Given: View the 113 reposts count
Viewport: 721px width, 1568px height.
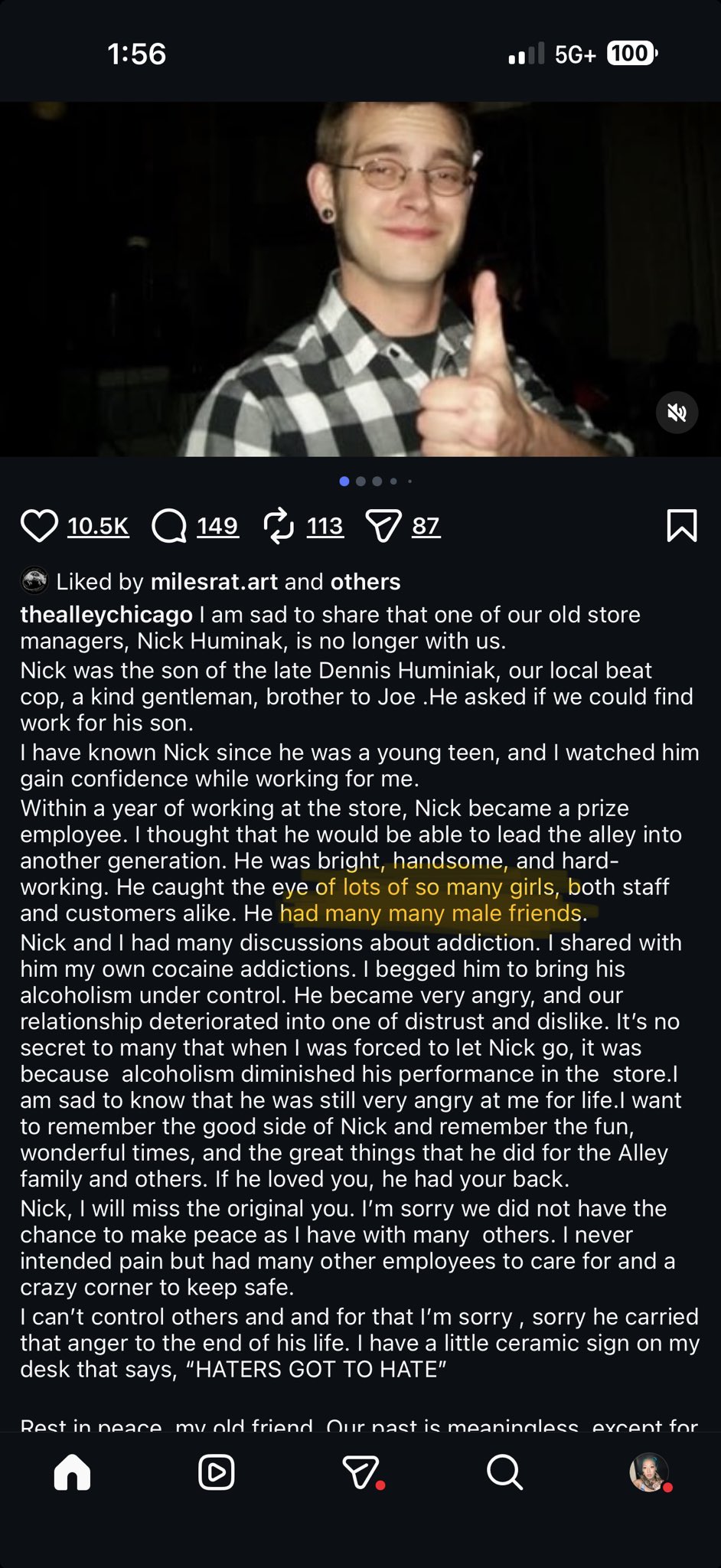Looking at the screenshot, I should coord(325,526).
